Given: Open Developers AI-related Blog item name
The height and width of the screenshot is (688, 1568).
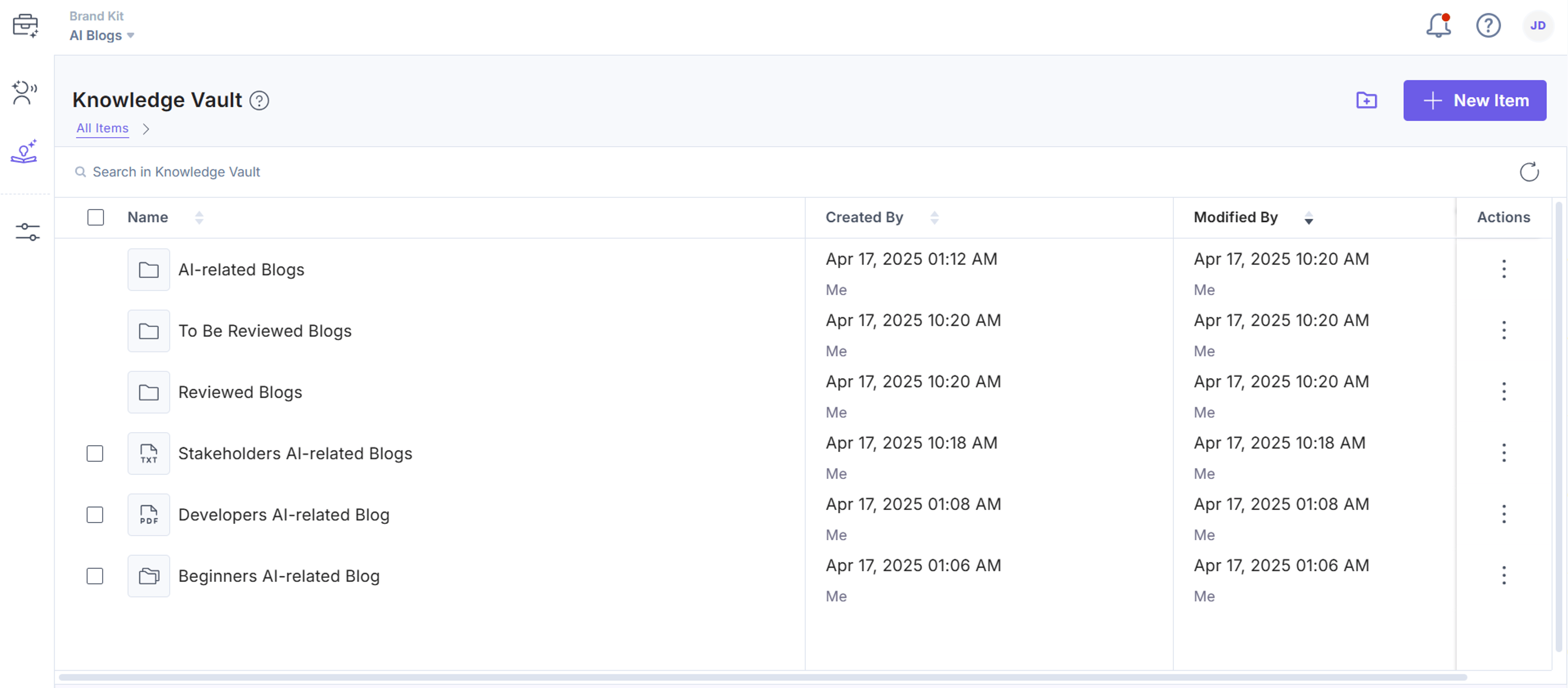Looking at the screenshot, I should pyautogui.click(x=284, y=515).
